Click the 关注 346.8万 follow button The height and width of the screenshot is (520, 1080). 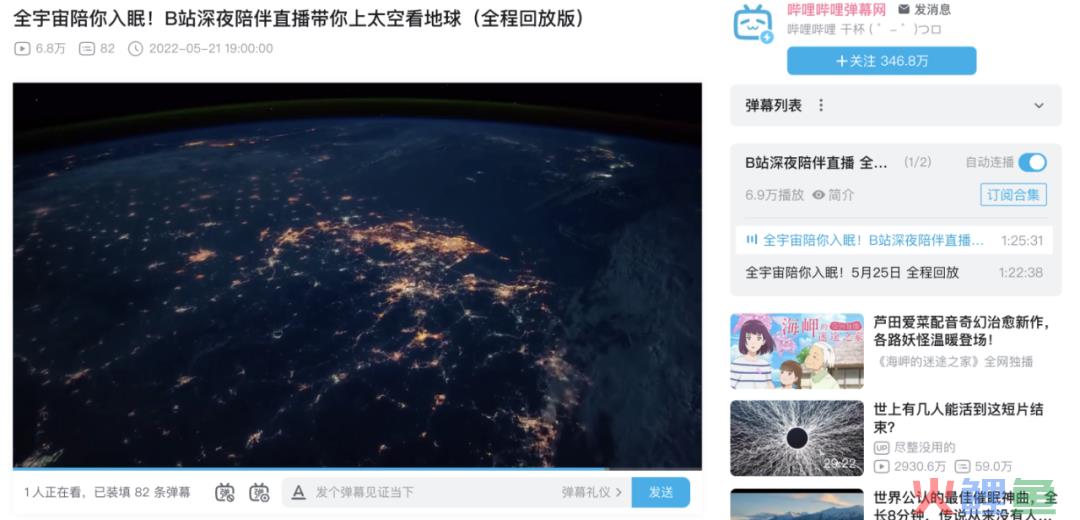point(882,61)
